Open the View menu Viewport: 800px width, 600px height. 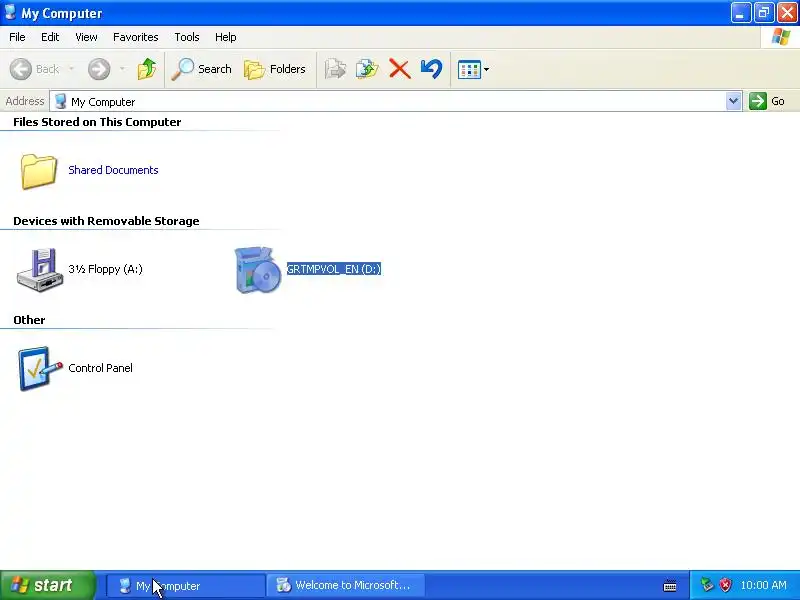pyautogui.click(x=86, y=37)
